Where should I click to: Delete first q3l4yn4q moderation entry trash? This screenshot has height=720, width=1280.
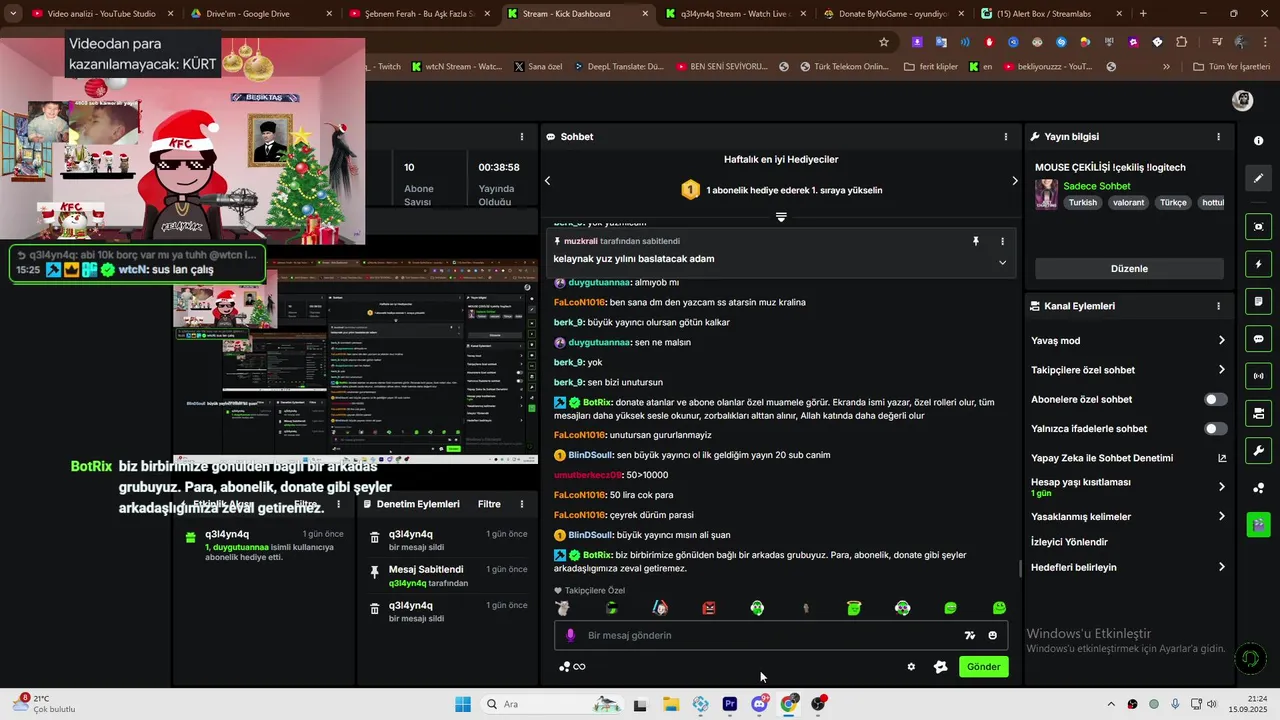click(x=375, y=538)
